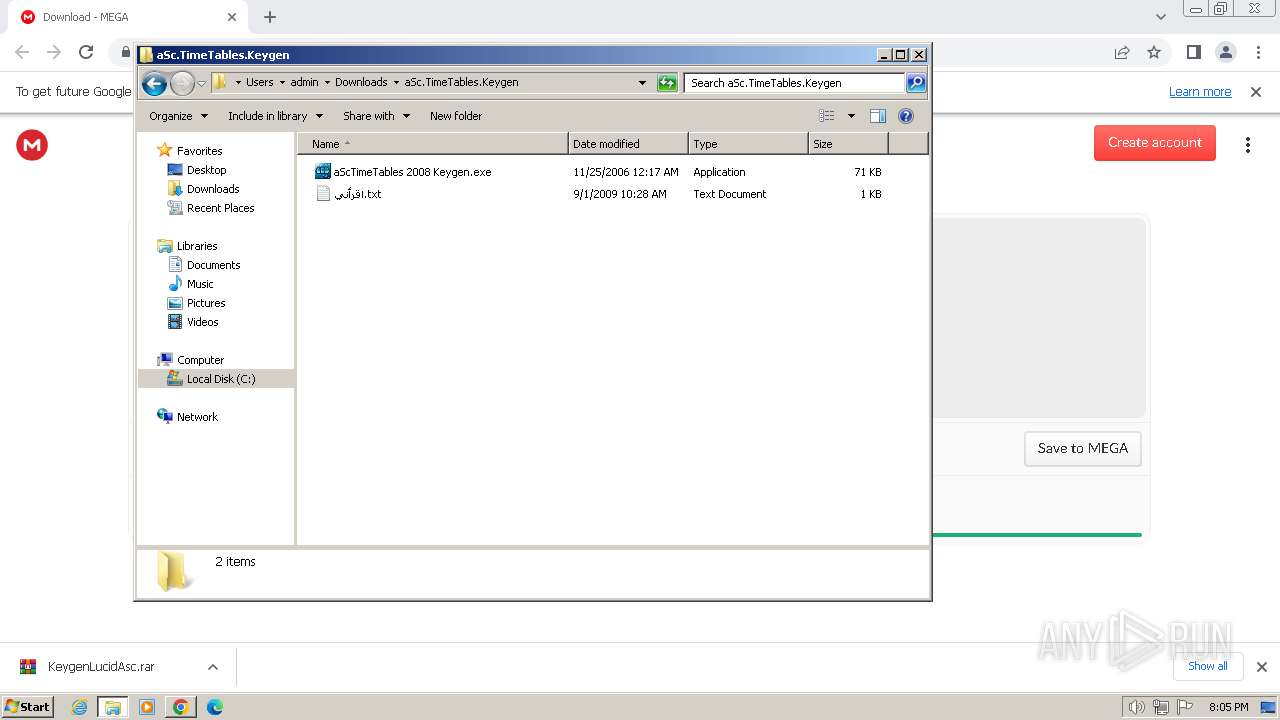Select aScTimeTables 2008 Keygen.exe file

[x=412, y=172]
